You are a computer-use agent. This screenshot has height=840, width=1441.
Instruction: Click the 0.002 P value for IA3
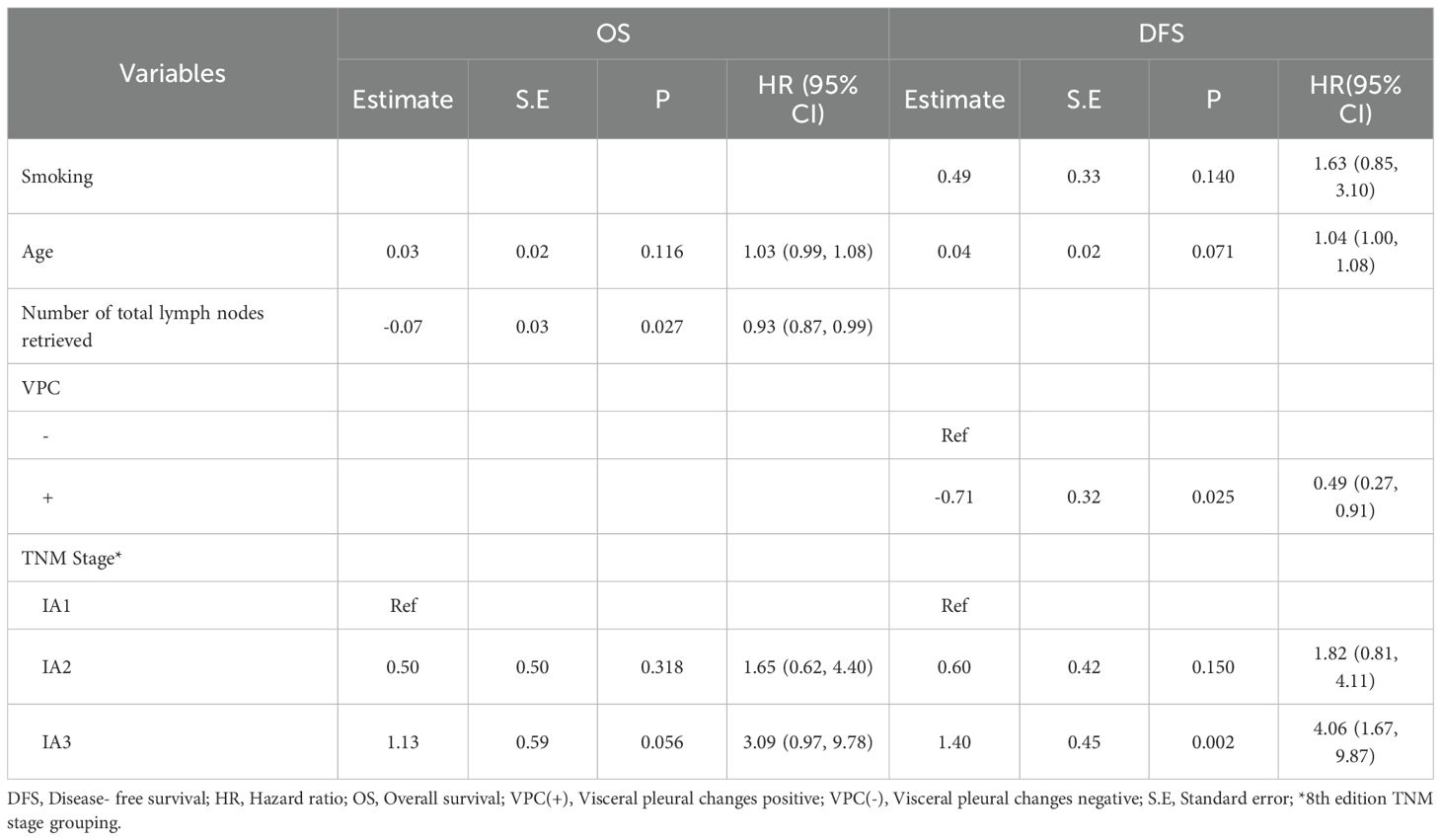click(1212, 742)
